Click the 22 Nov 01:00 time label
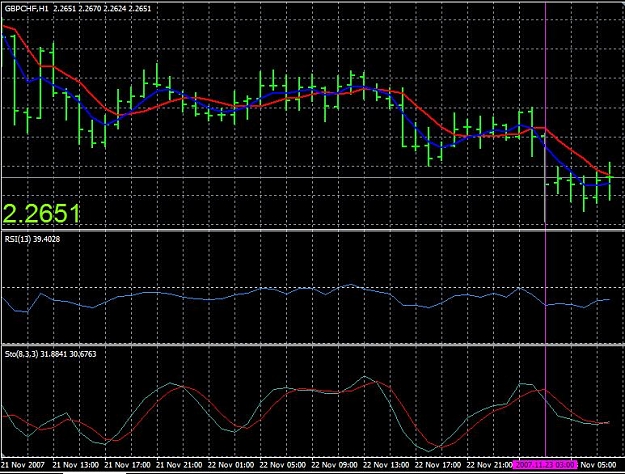 coord(231,465)
